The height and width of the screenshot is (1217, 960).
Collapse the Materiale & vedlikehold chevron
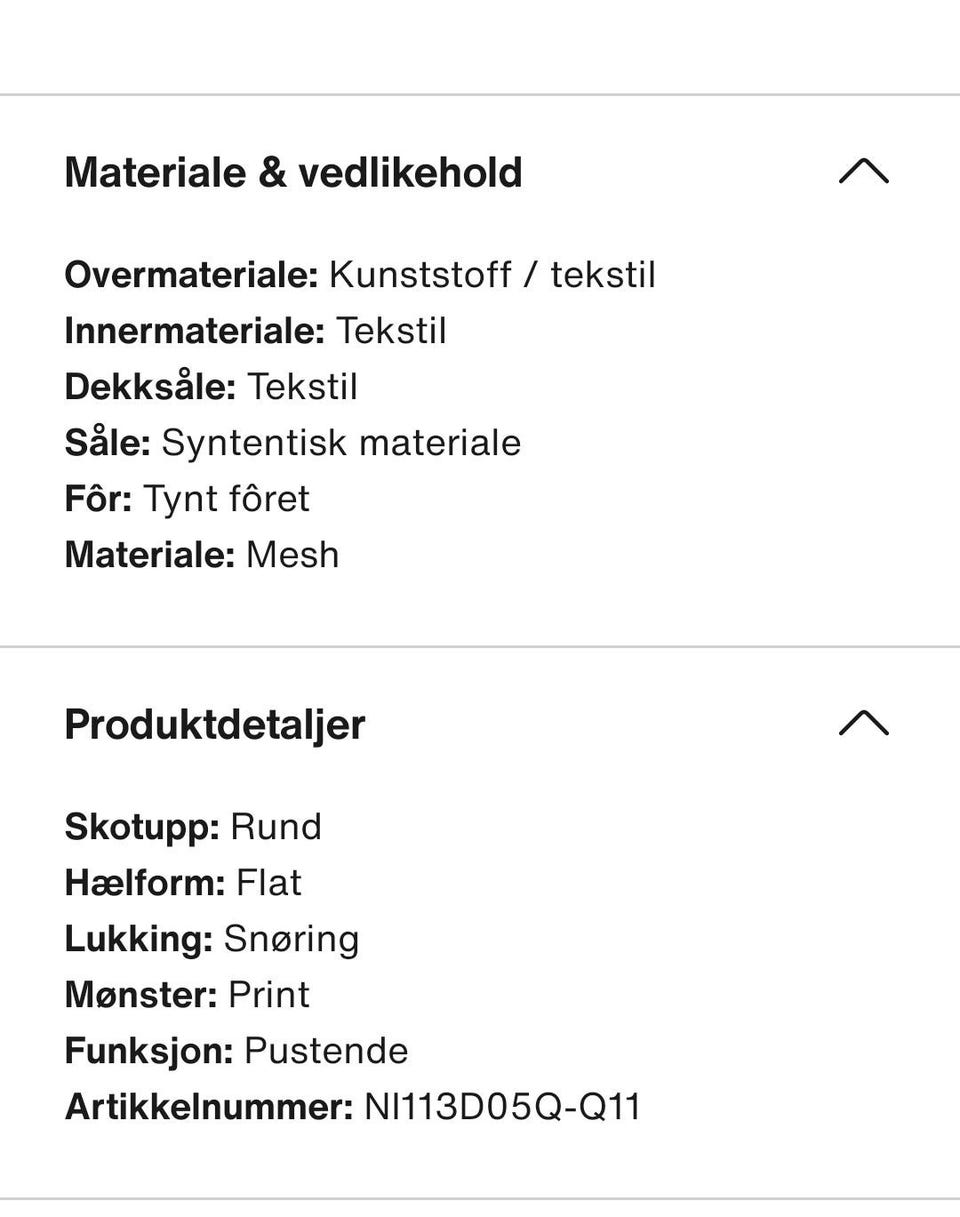[x=863, y=172]
